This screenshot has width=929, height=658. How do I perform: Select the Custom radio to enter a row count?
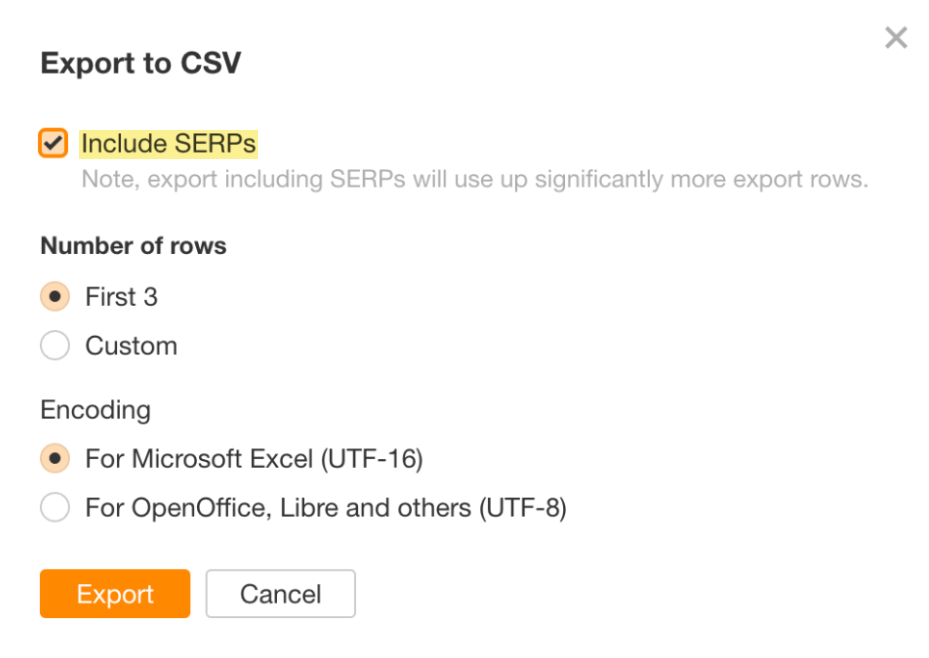tap(55, 346)
